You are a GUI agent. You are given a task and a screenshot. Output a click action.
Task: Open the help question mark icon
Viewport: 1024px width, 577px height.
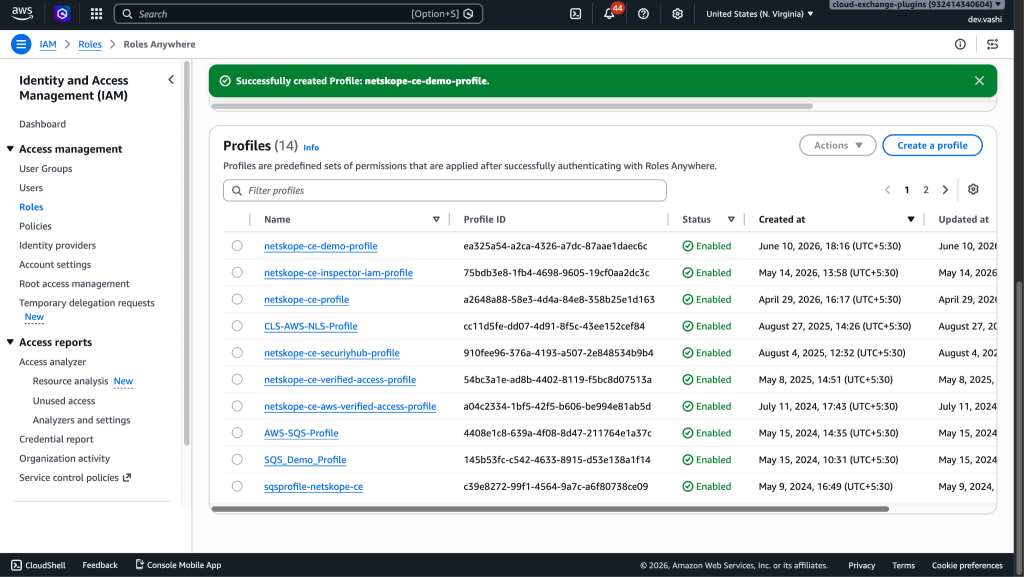643,14
